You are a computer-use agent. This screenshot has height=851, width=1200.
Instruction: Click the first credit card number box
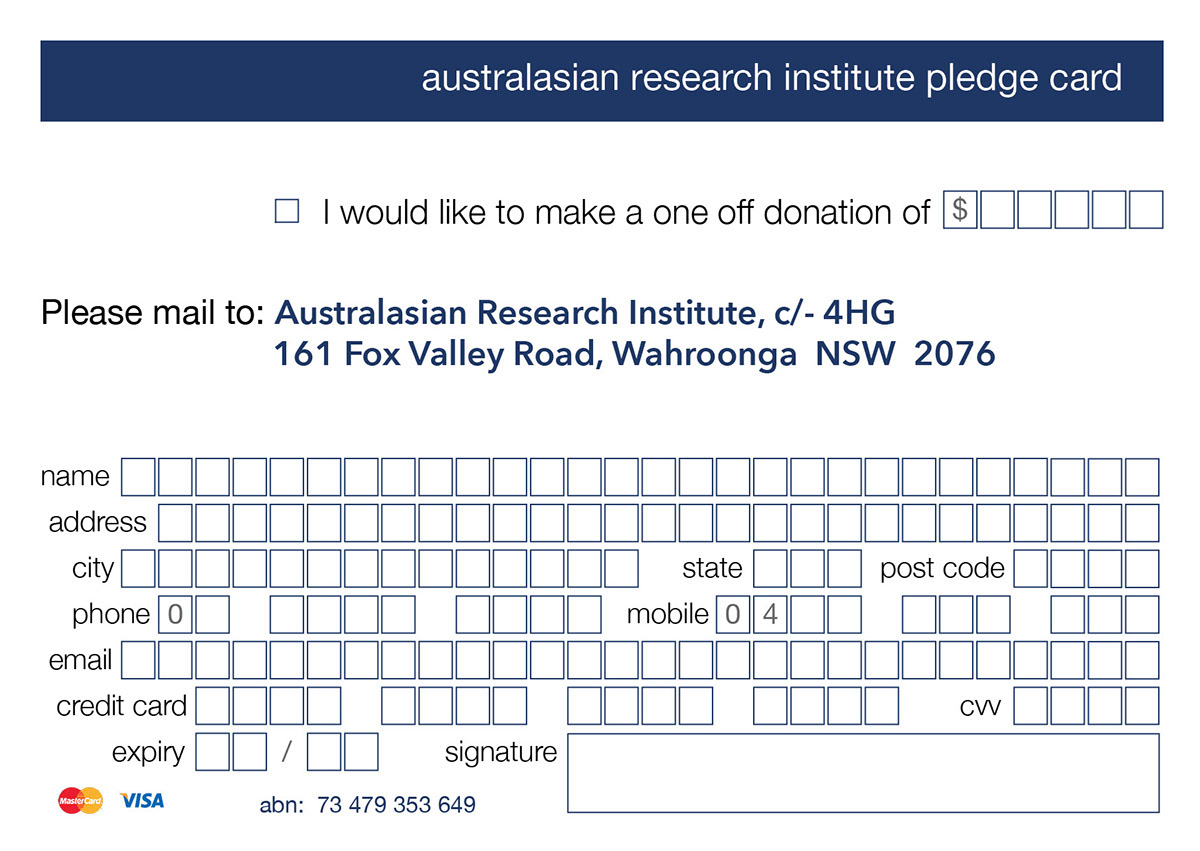pos(212,706)
